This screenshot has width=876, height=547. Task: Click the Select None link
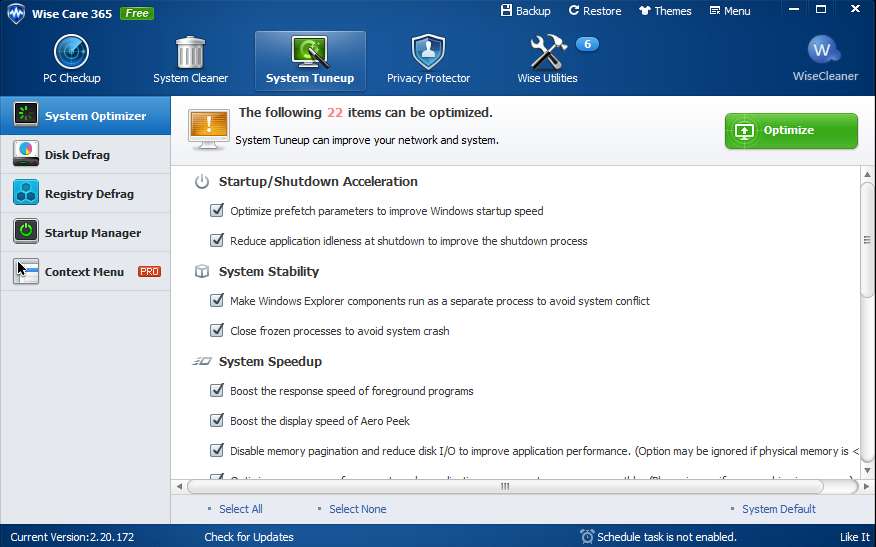[357, 509]
